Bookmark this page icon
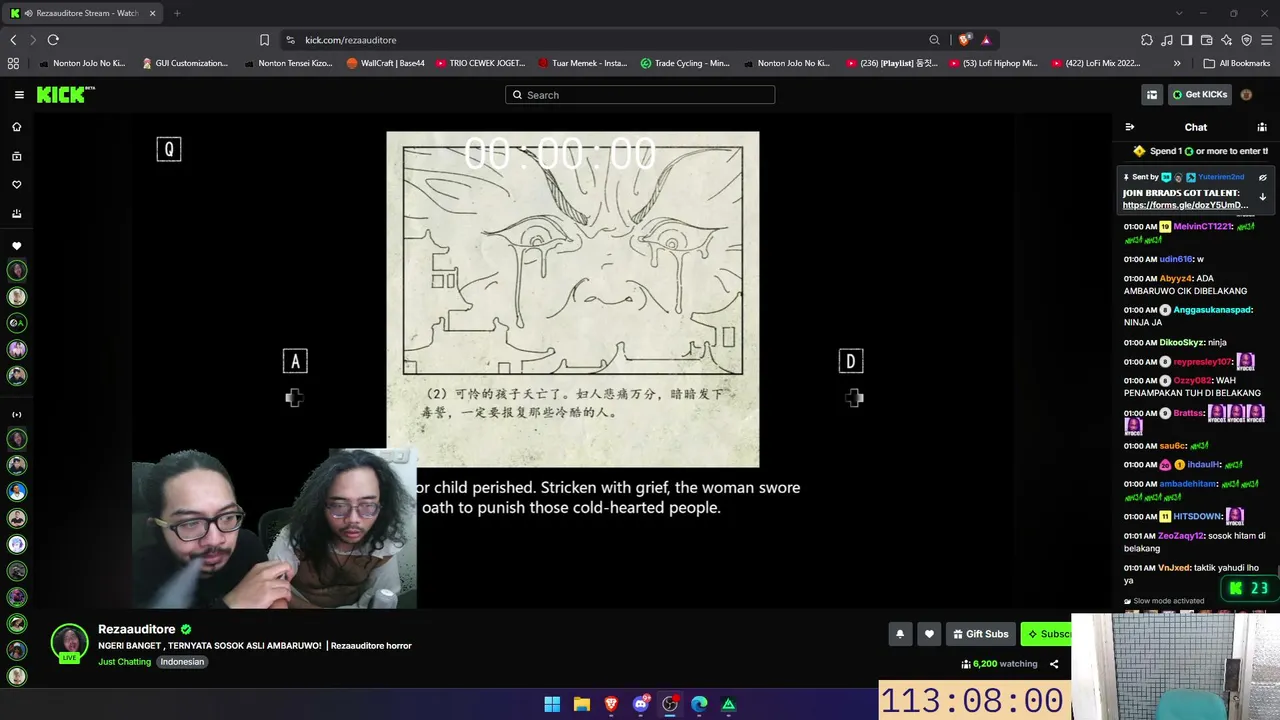1280x720 pixels. pos(264,40)
